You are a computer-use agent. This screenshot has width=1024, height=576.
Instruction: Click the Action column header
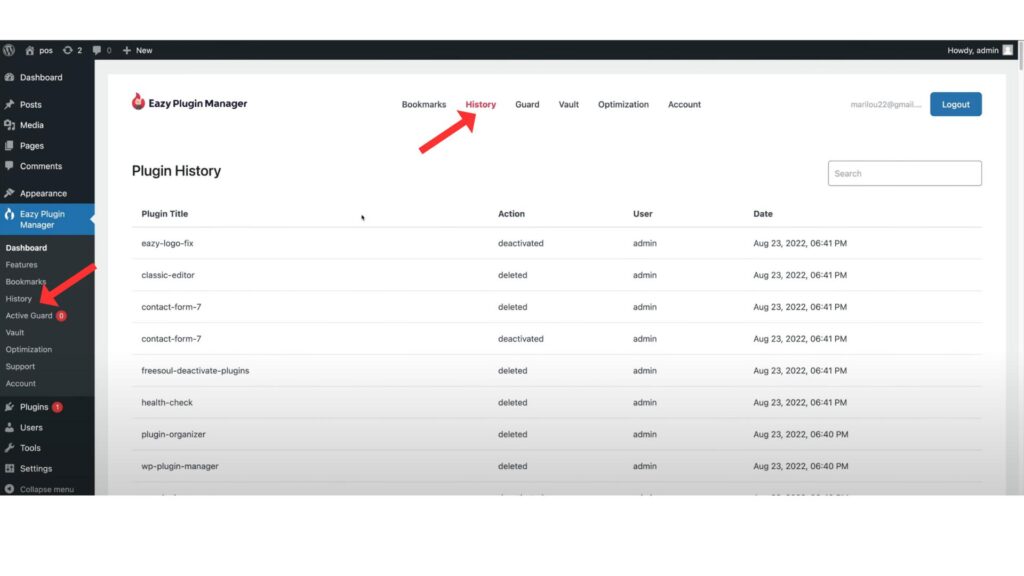coord(511,214)
